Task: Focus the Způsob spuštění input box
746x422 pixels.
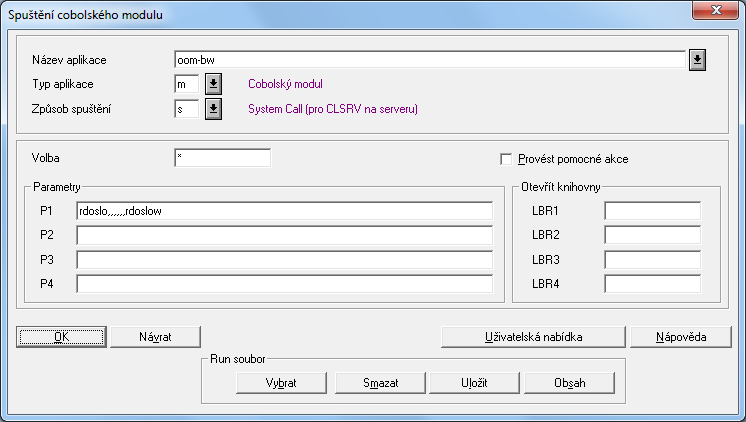Action: pos(186,109)
